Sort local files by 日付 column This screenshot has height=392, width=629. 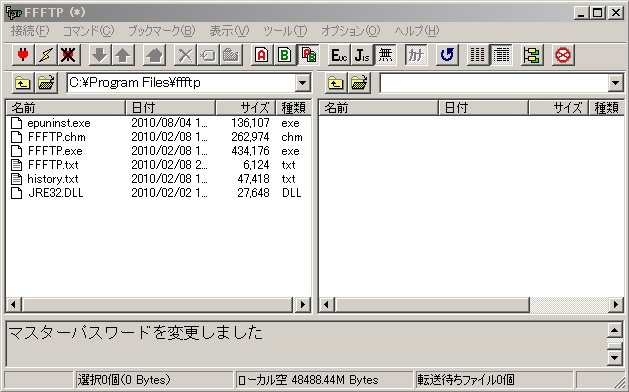click(170, 108)
